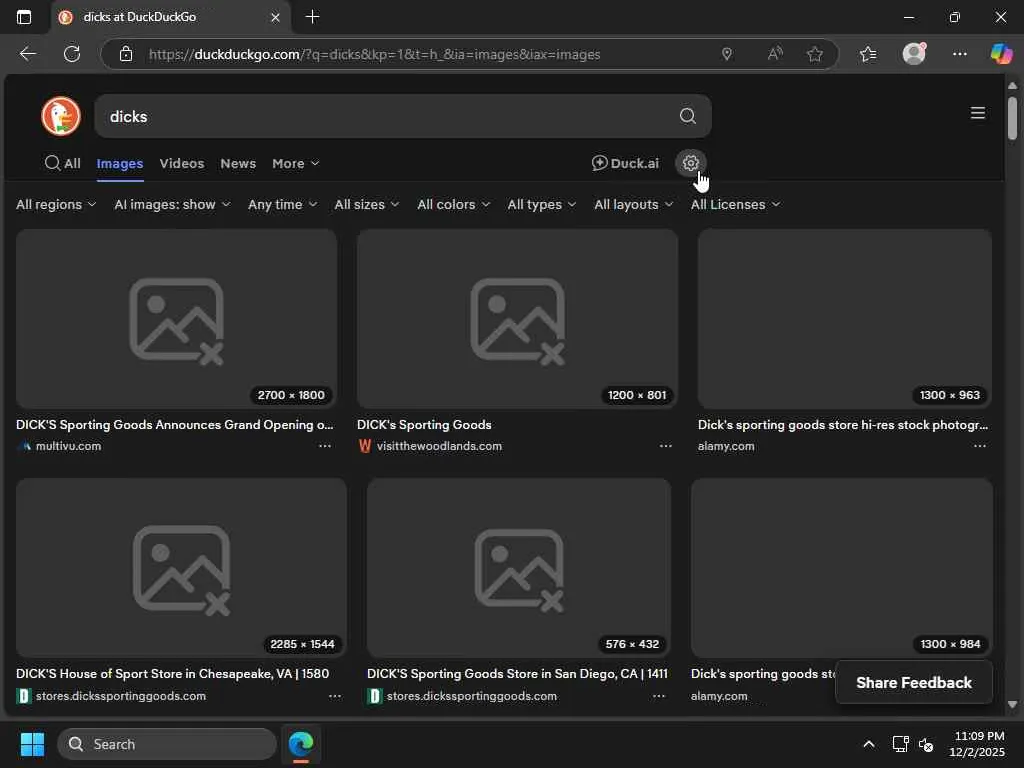The width and height of the screenshot is (1024, 768).
Task: Click the browser address bar URL
Action: pos(374,54)
